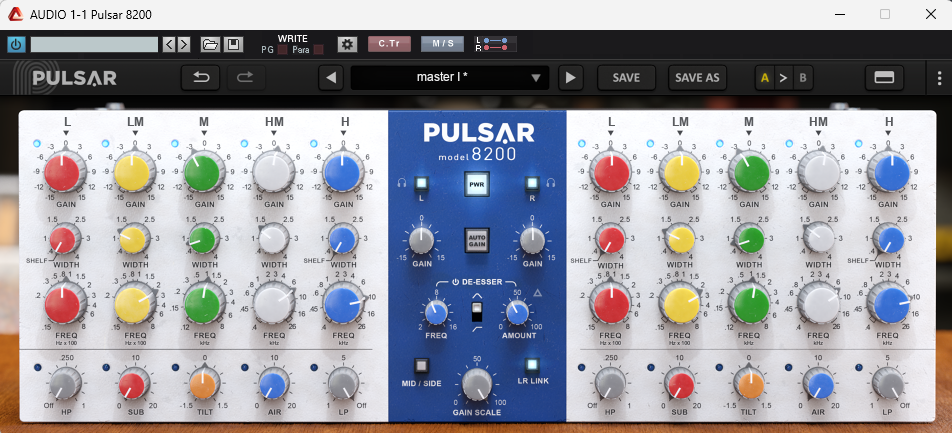Viewport: 952px width, 433px height.
Task: Toggle left H band enable LED
Action: click(313, 143)
